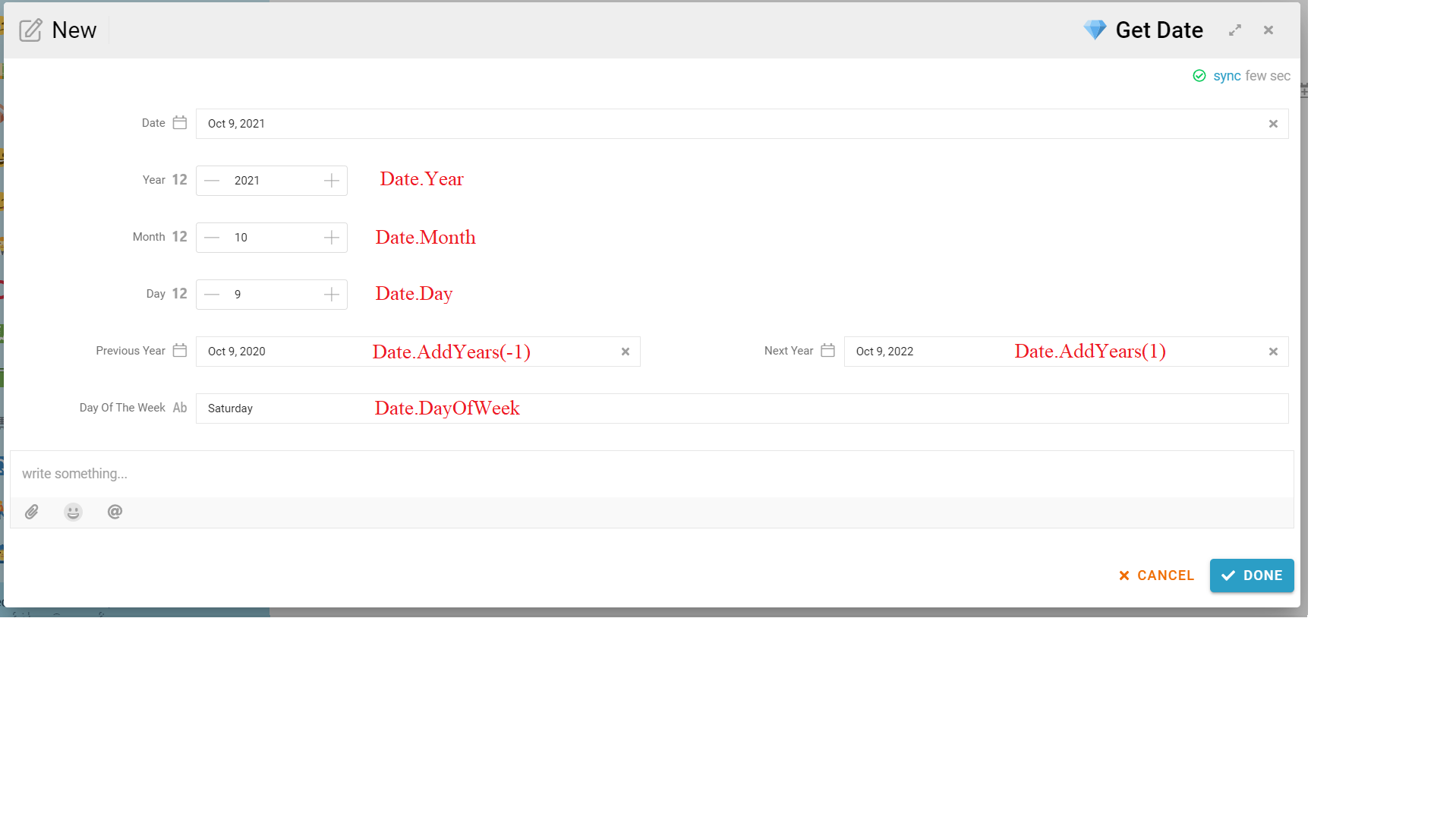
Task: Click the calendar icon for Previous Year
Action: point(180,351)
